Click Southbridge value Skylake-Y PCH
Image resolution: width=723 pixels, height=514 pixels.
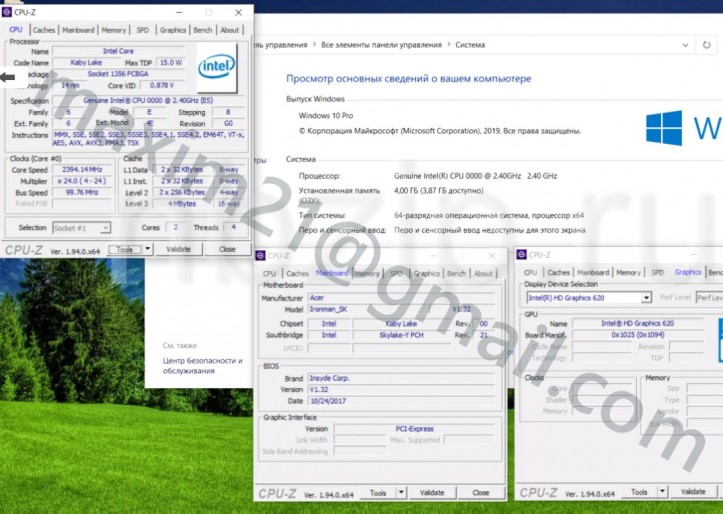tap(401, 335)
